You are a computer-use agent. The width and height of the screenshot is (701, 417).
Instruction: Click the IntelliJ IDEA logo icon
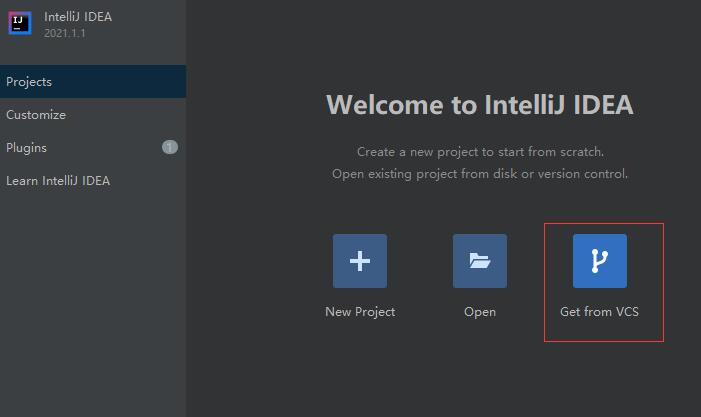pyautogui.click(x=20, y=24)
